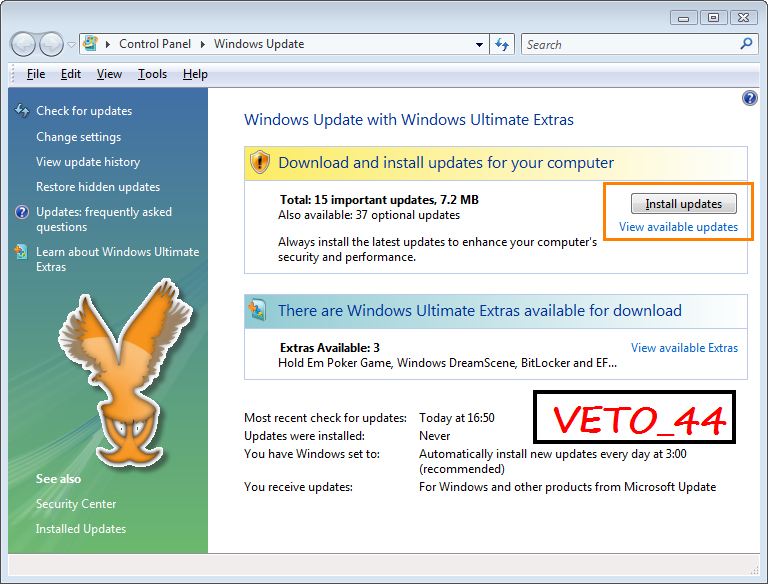This screenshot has width=768, height=584.
Task: Expand the arrow before Control Panel breadcrumb
Action: click(108, 44)
